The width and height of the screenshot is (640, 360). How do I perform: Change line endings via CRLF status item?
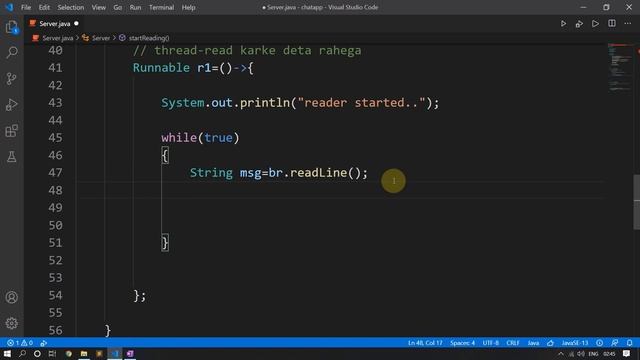point(513,343)
